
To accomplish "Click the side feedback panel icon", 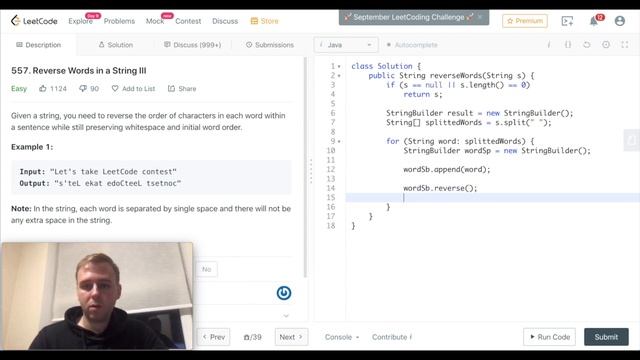I will click(x=632, y=140).
